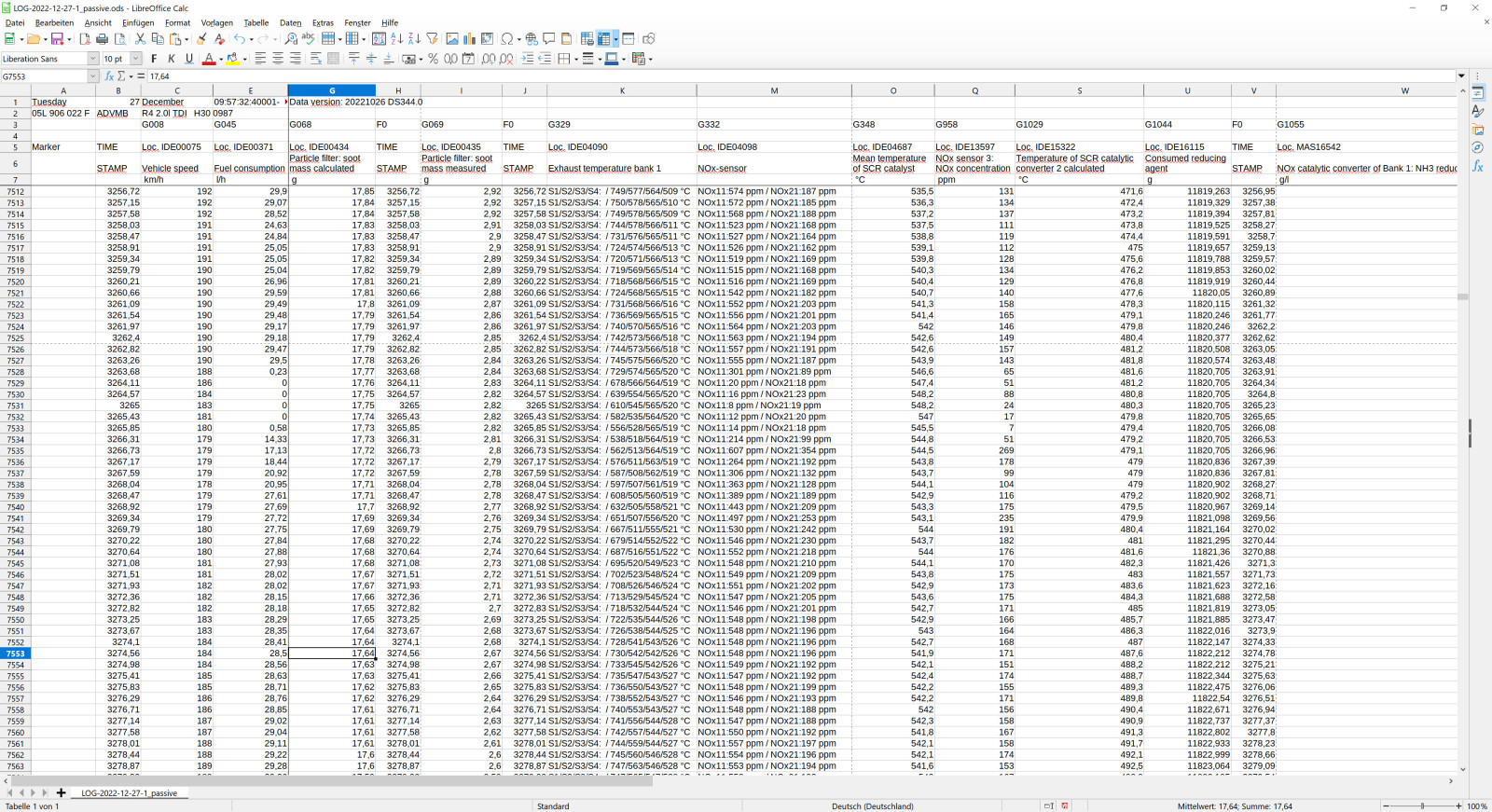Viewport: 1492px width, 812px height.
Task: Click the Cut scissors icon
Action: [x=140, y=39]
